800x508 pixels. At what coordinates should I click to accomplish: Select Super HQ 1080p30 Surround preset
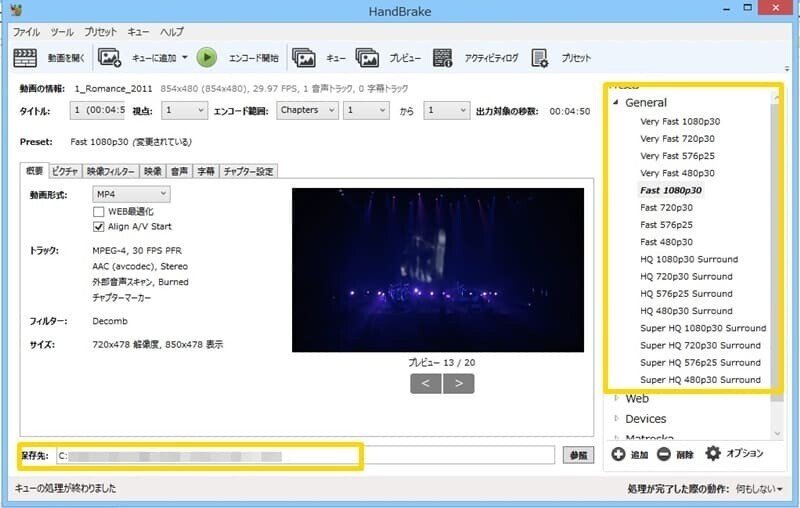point(703,328)
